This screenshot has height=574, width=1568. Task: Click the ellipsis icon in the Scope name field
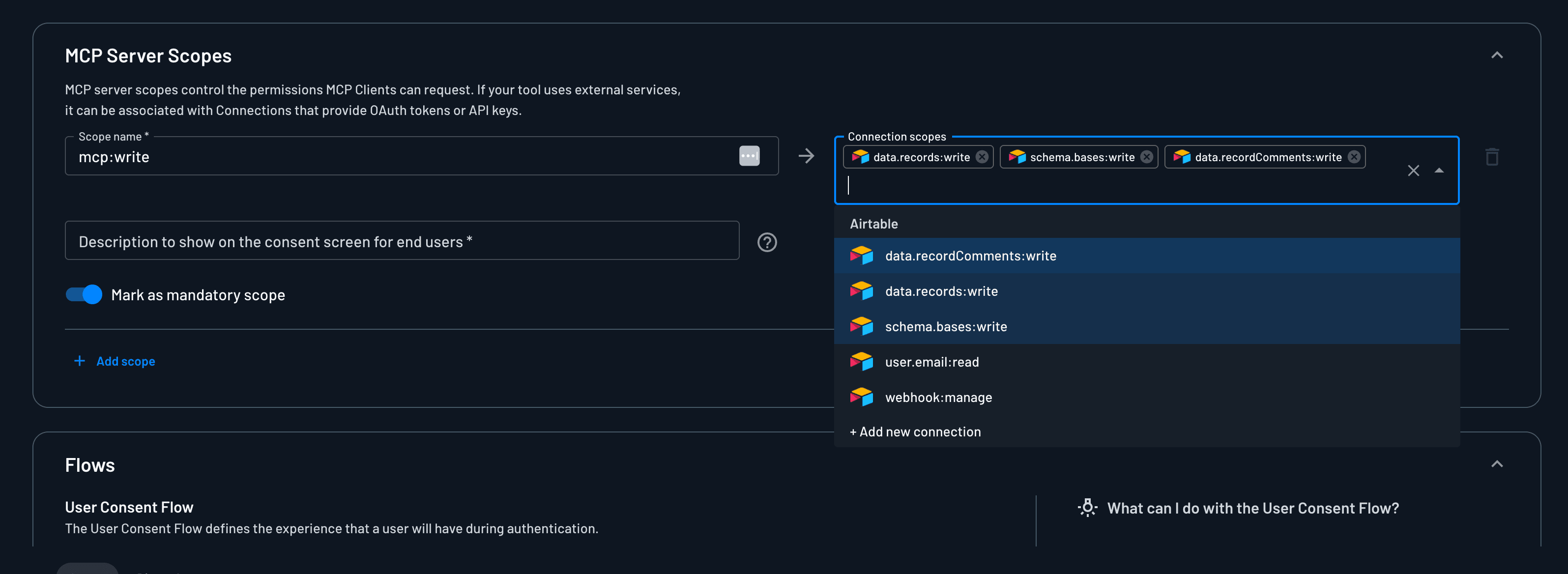pos(749,156)
